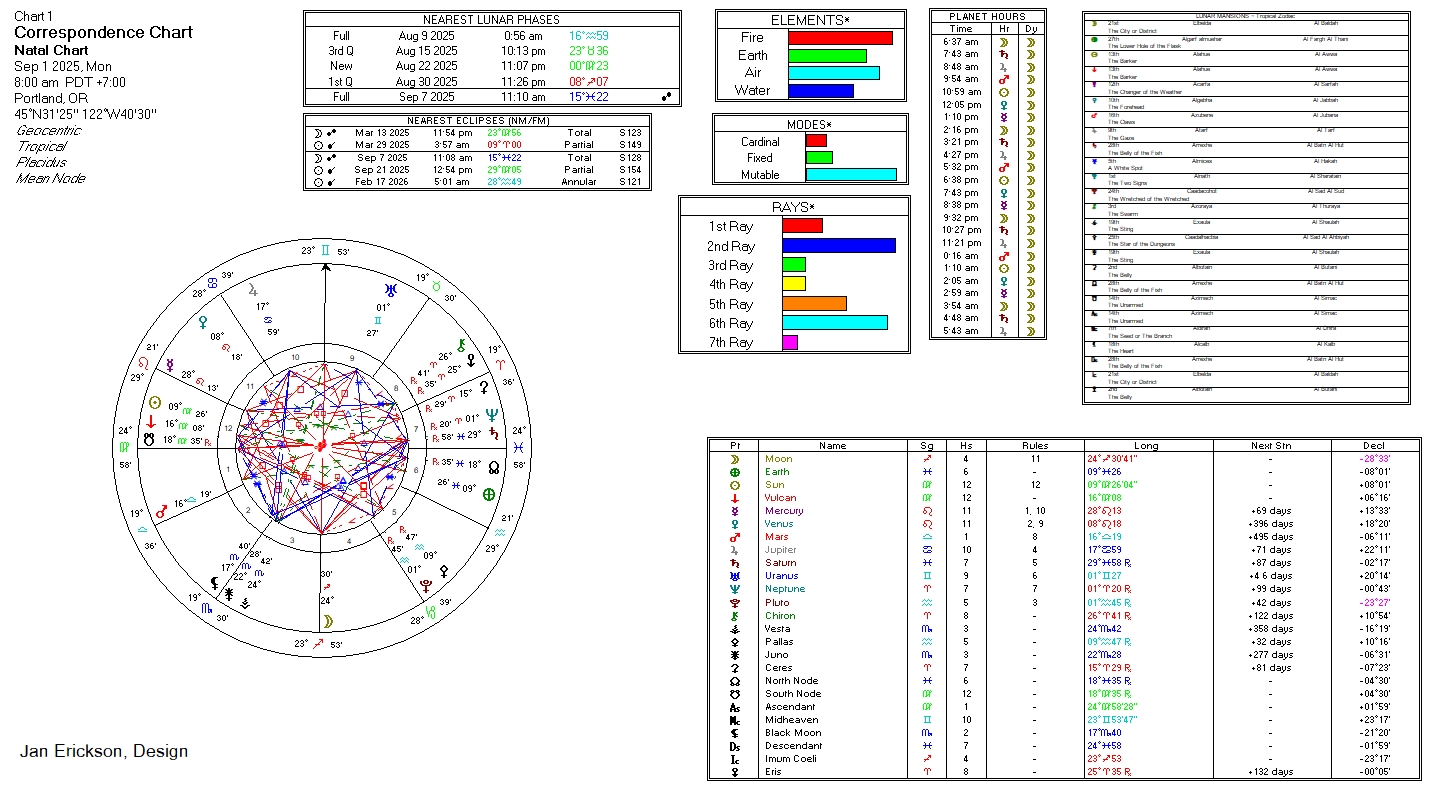Image resolution: width=1437 pixels, height=789 pixels.
Task: Click the red Fire bar in Elements
Action: [x=840, y=38]
